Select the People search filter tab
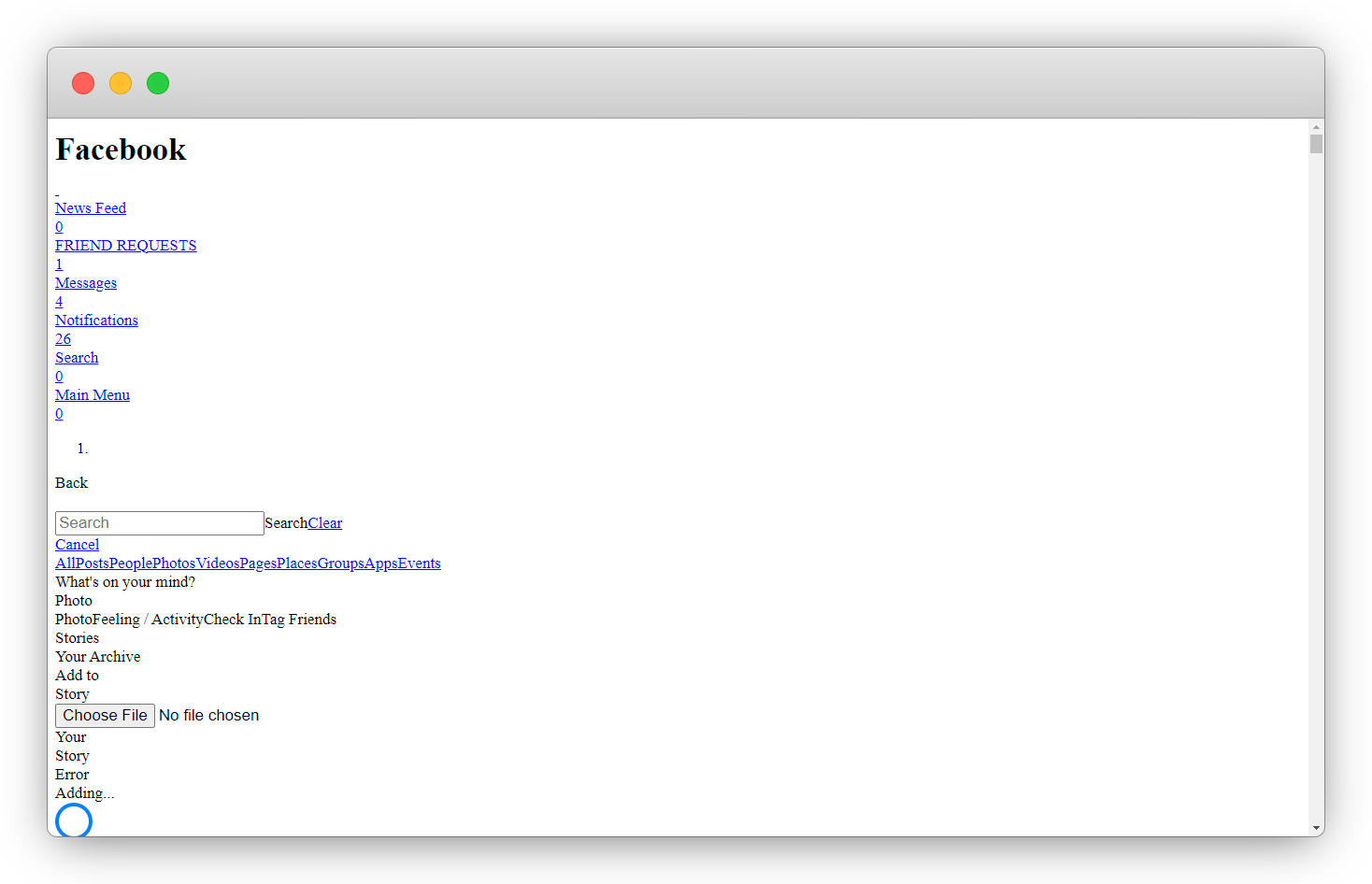 [x=131, y=563]
